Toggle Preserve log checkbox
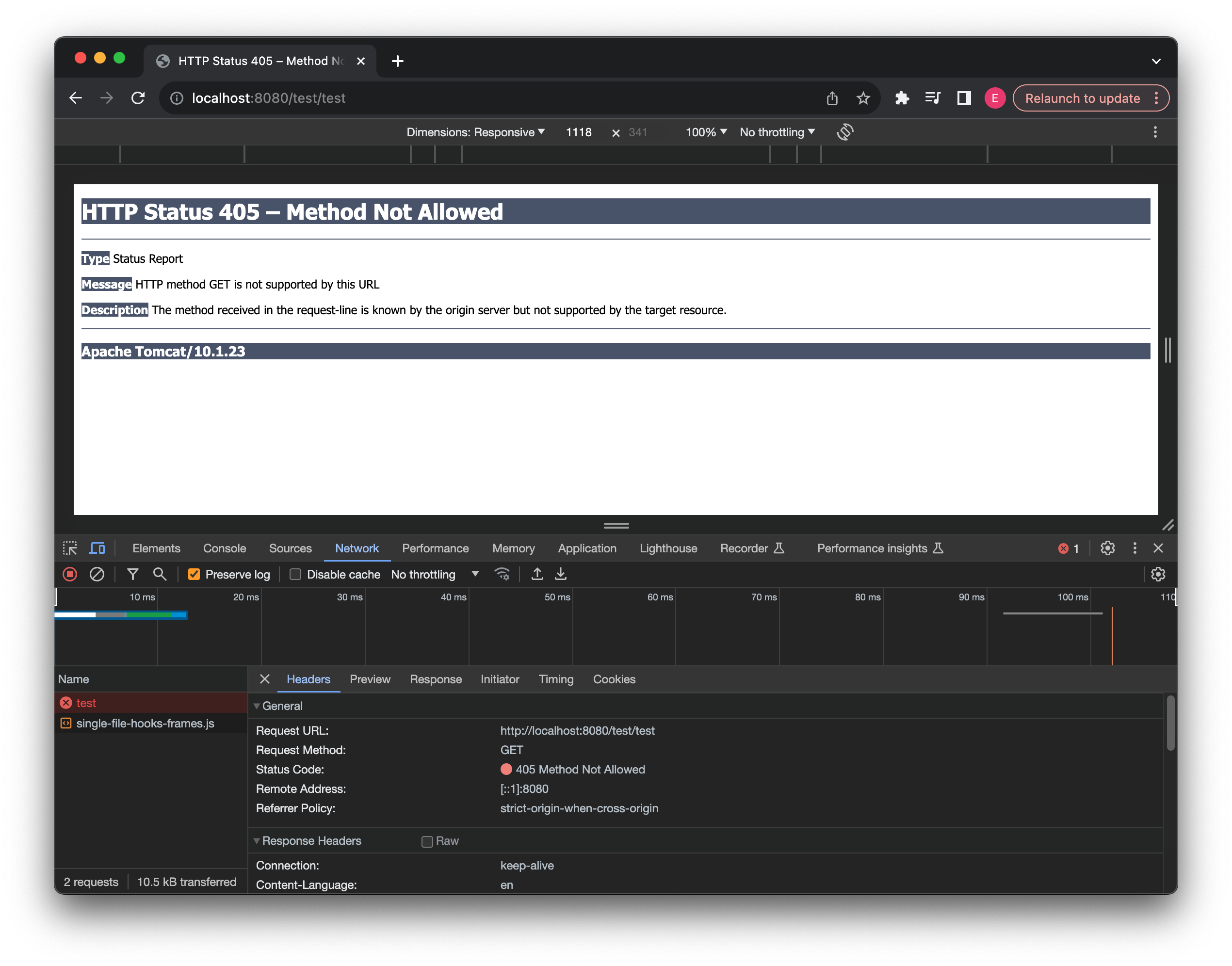The height and width of the screenshot is (966, 1232). tap(193, 573)
